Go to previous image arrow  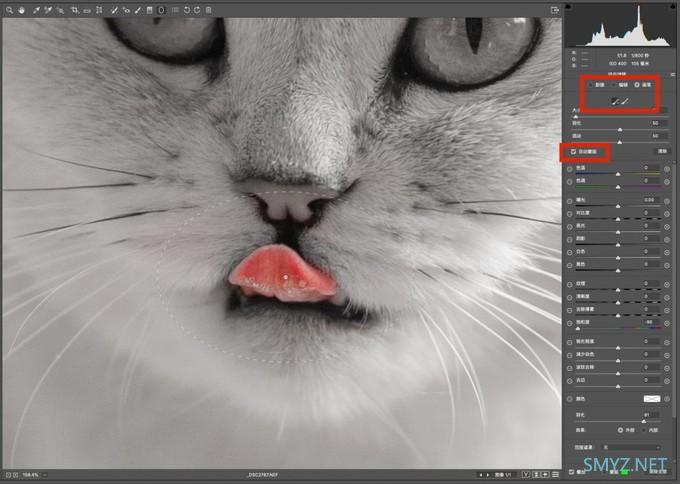(x=480, y=475)
